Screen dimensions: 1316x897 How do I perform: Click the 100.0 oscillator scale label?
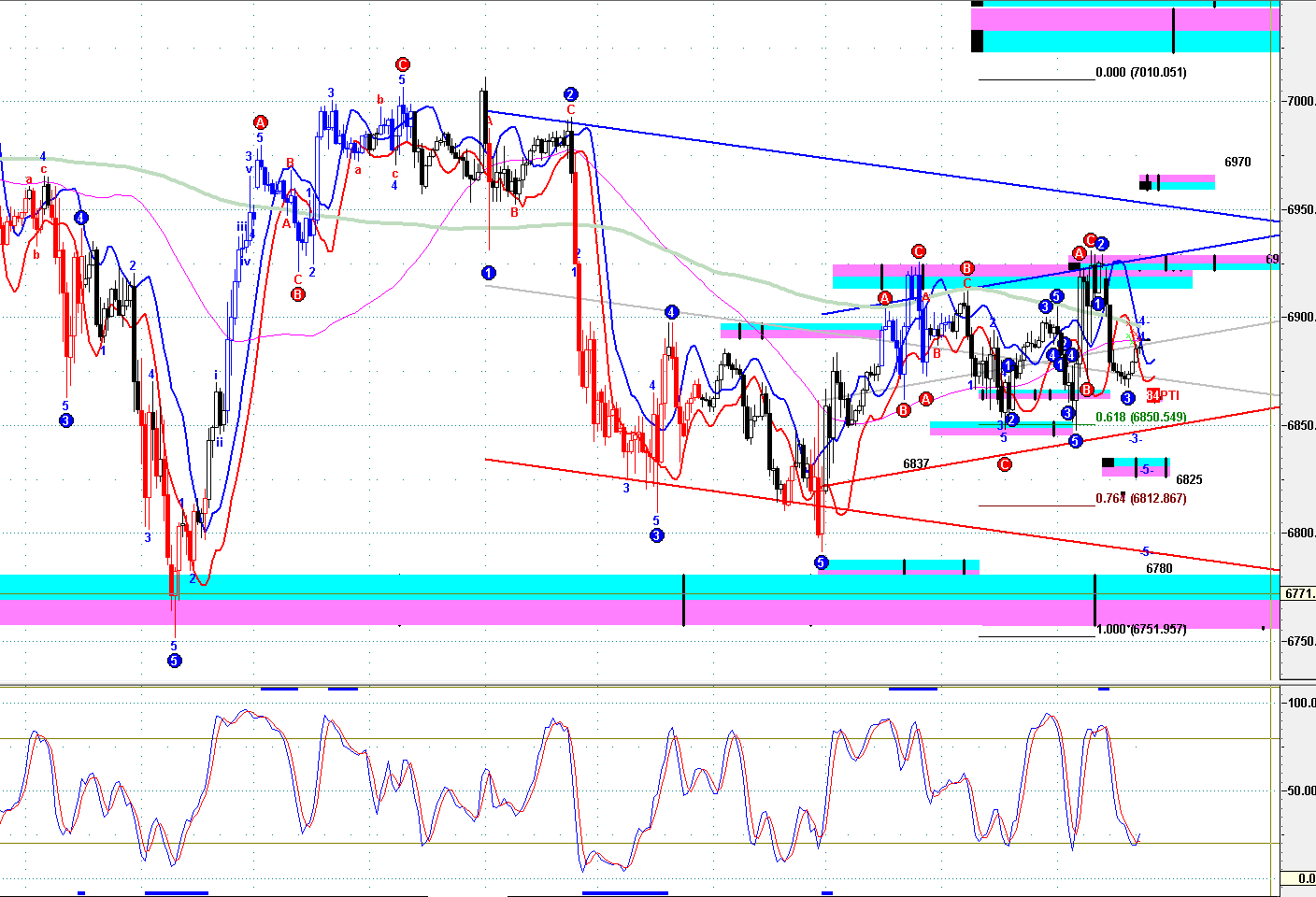(x=1301, y=703)
